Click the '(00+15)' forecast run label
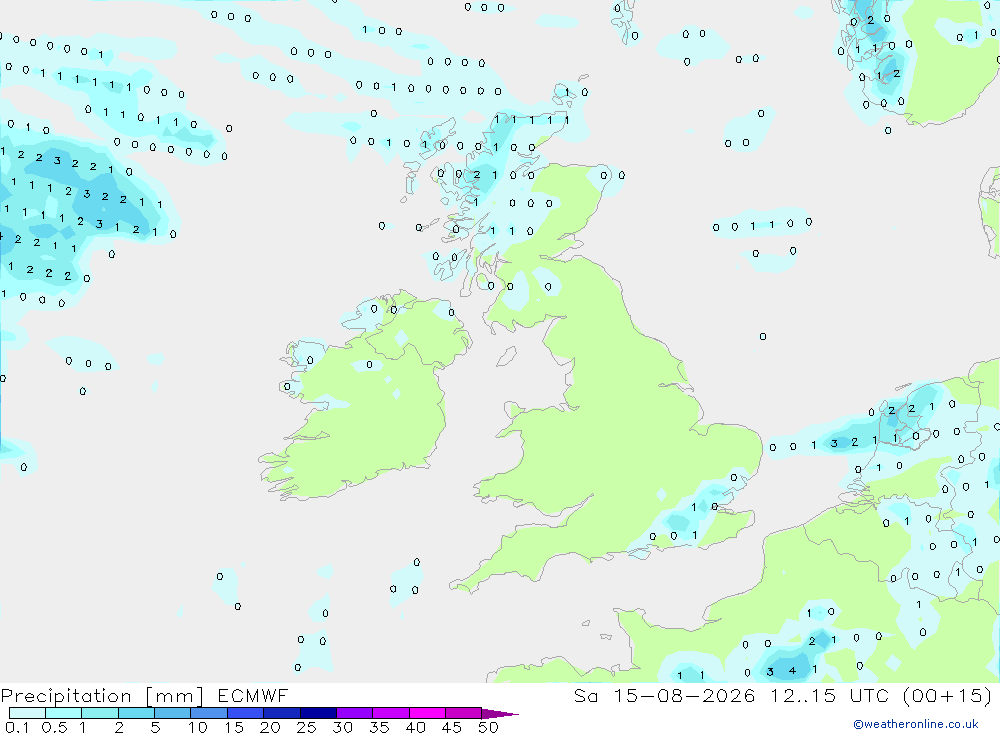 (x=947, y=695)
